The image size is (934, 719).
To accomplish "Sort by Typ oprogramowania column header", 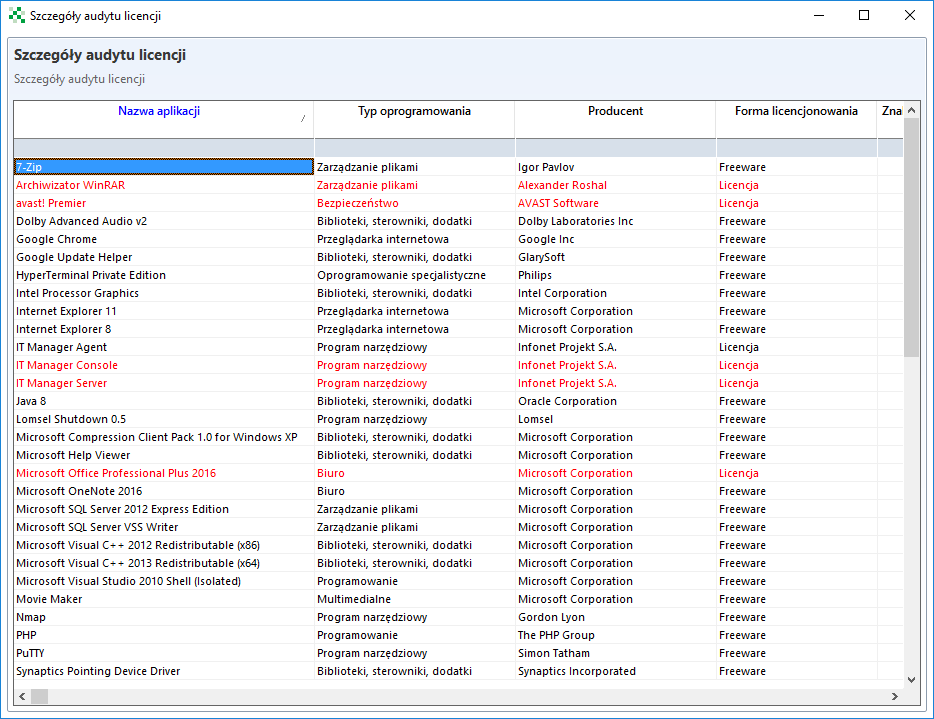I will (x=414, y=119).
